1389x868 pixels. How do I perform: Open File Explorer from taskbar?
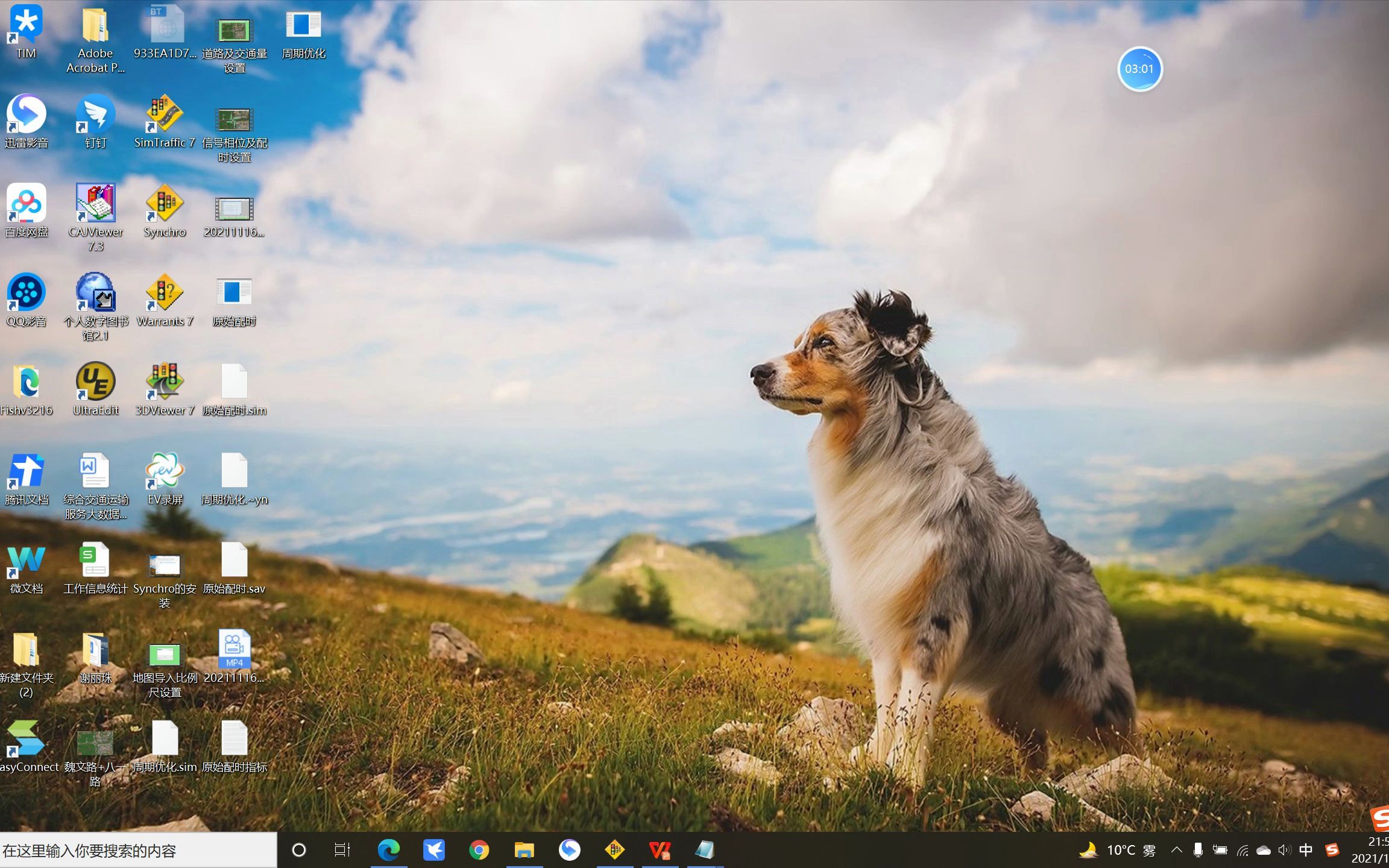[x=524, y=850]
